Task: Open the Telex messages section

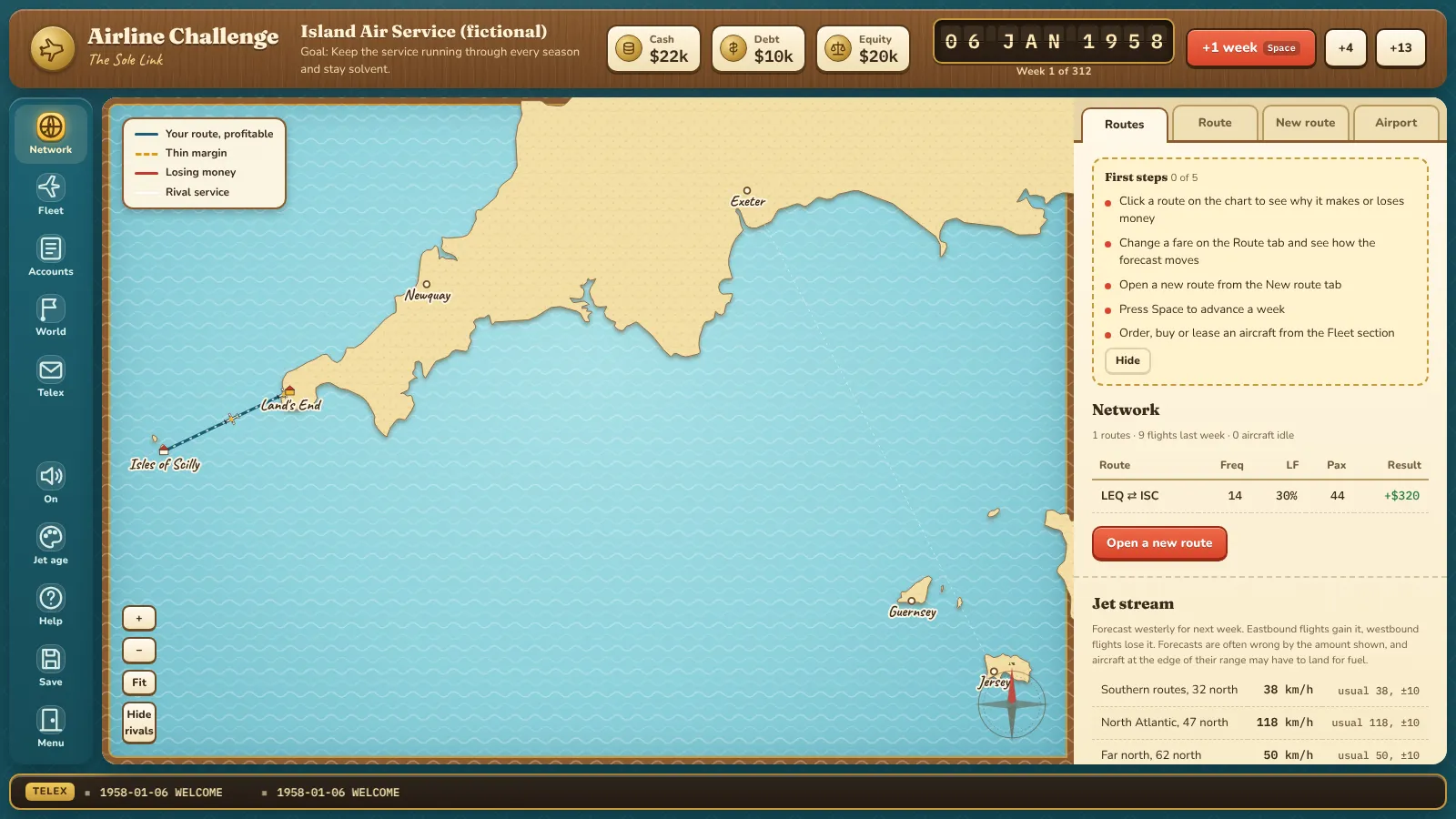Action: (x=51, y=377)
